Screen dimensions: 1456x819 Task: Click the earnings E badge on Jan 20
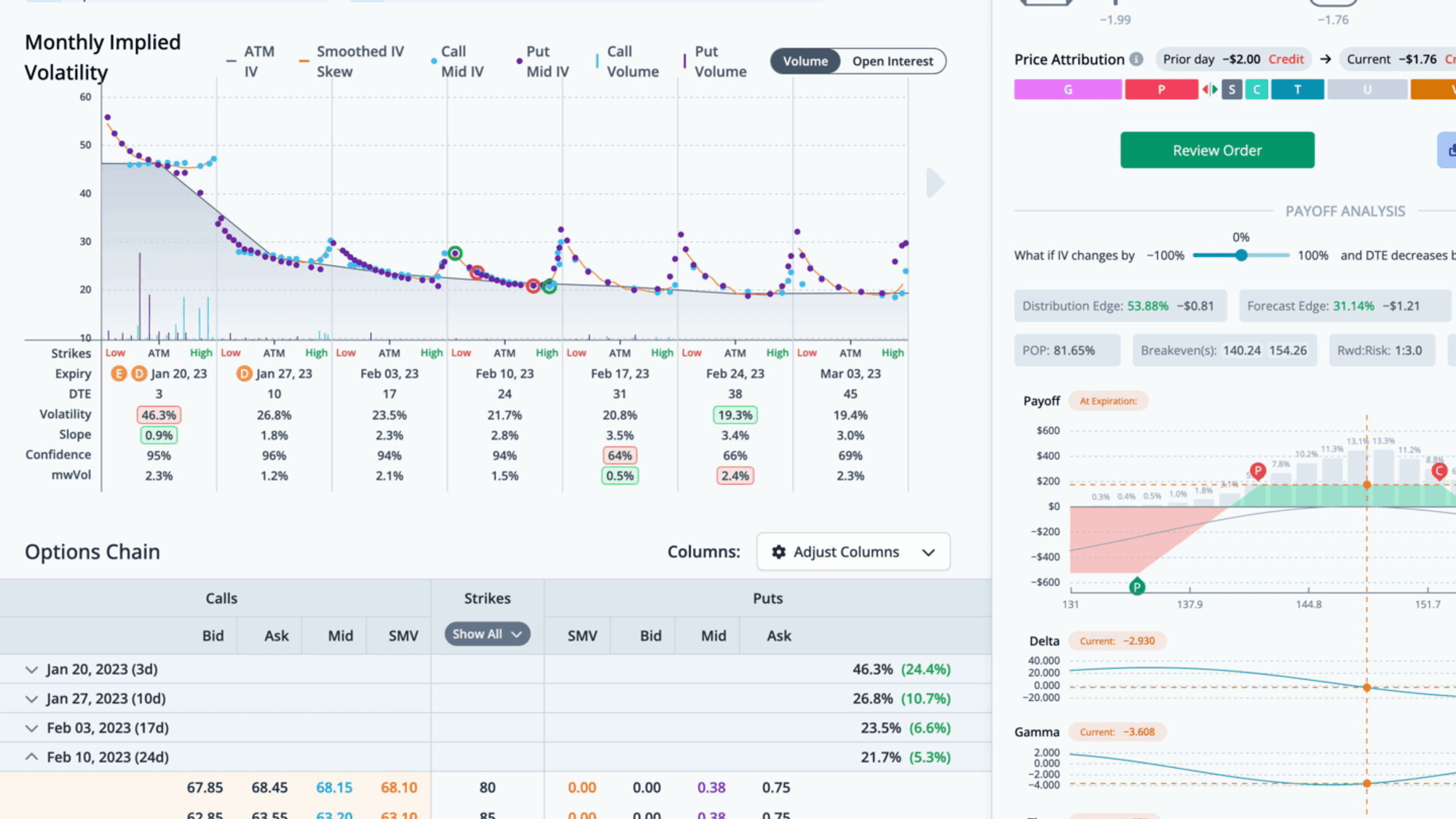(119, 373)
